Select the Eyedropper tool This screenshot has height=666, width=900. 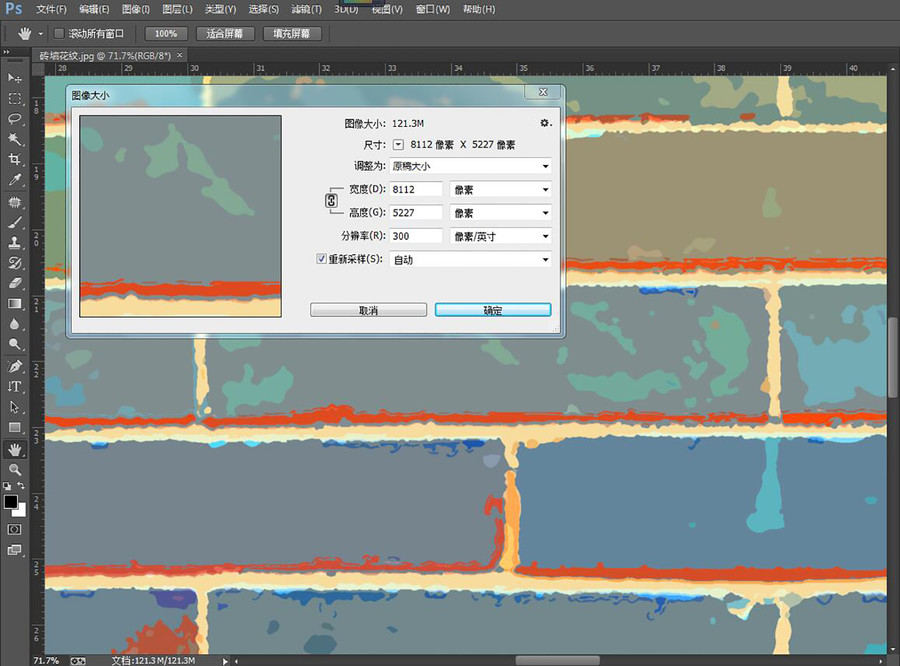[x=14, y=180]
